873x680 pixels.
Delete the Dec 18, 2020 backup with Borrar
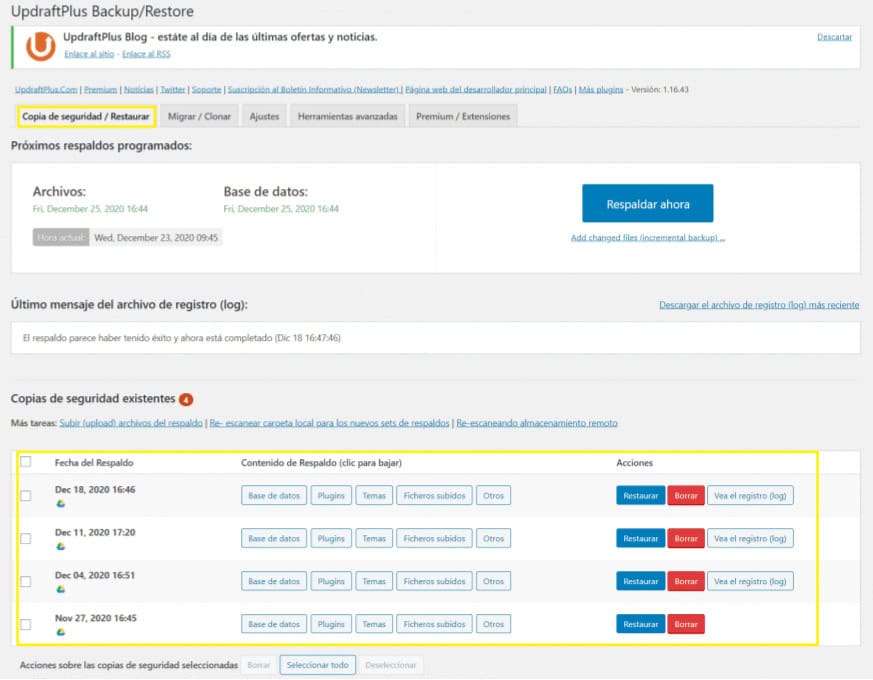(686, 496)
